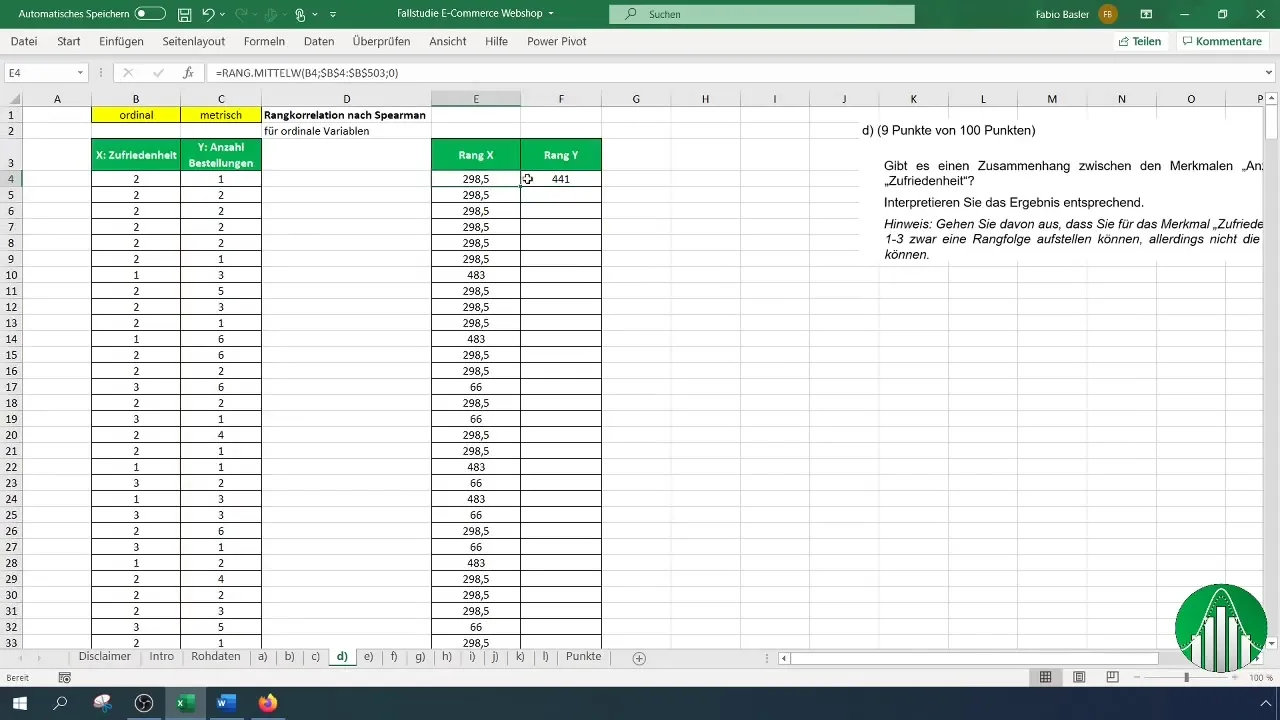
Task: Click into the formula bar text
Action: click(735, 73)
